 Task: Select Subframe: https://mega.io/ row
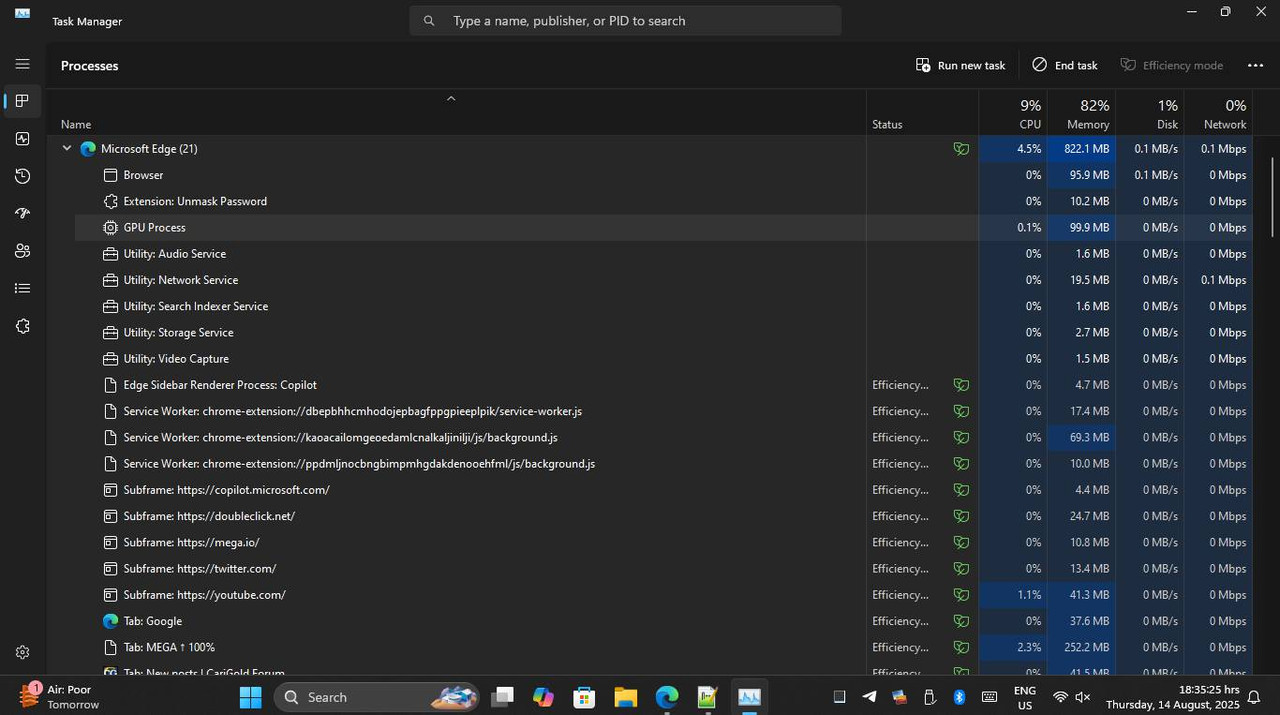coord(663,542)
